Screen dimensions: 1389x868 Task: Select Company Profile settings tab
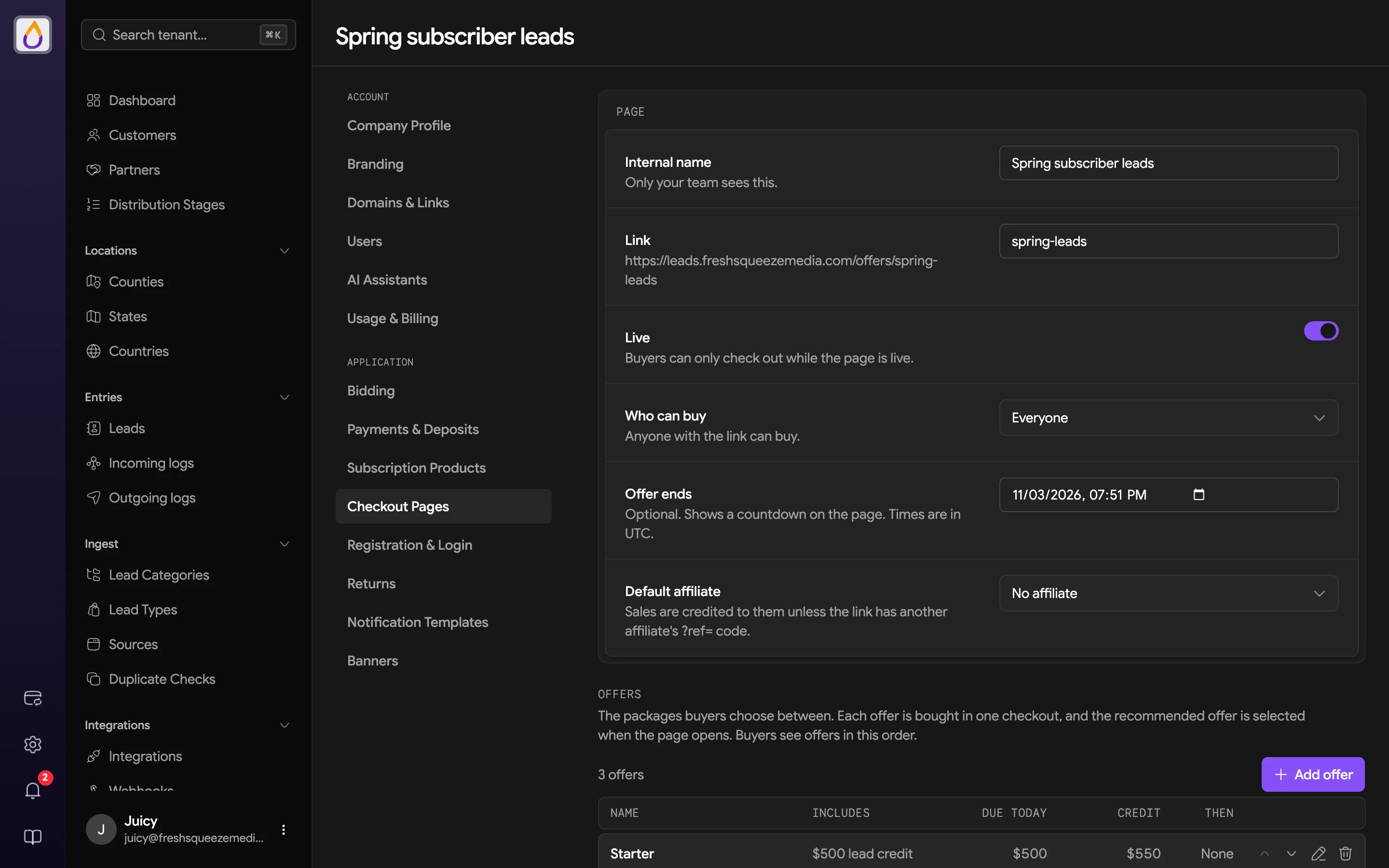(x=443, y=125)
